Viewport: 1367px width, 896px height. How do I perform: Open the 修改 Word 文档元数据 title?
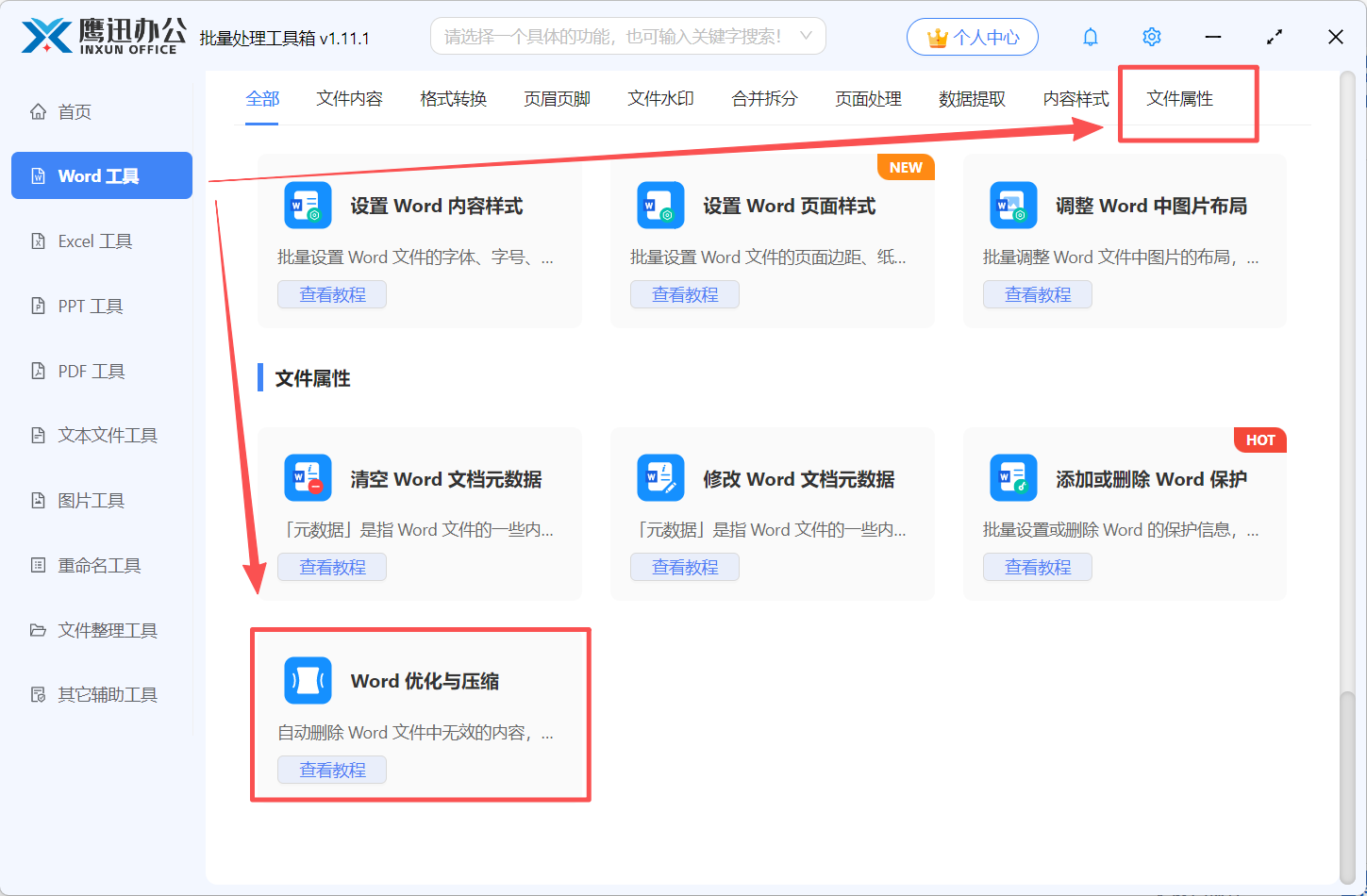pos(799,479)
